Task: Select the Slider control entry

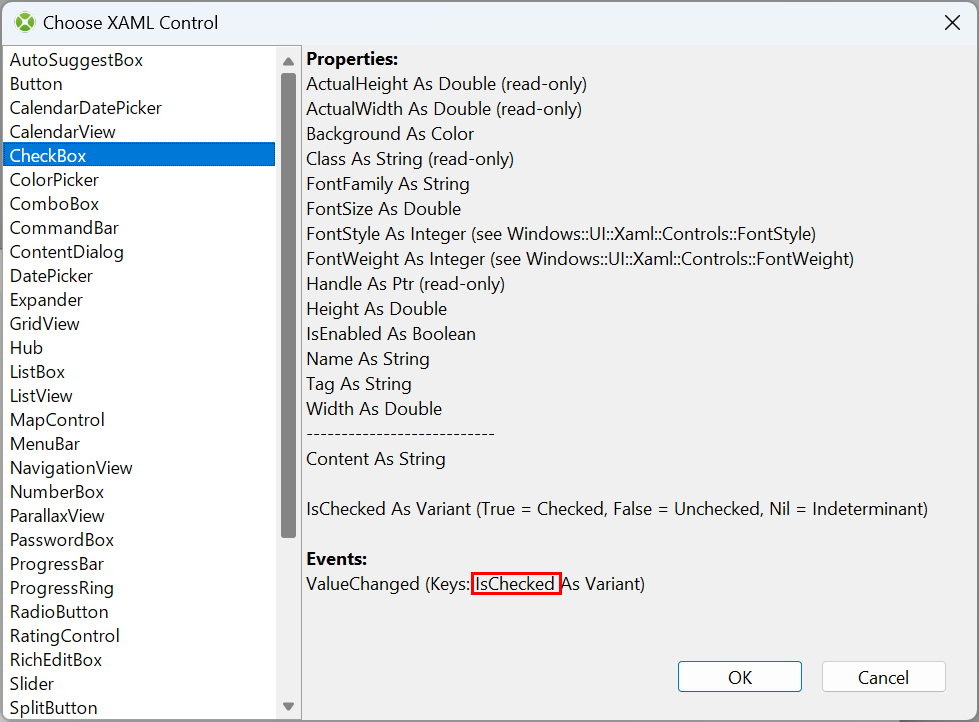Action: (139, 684)
